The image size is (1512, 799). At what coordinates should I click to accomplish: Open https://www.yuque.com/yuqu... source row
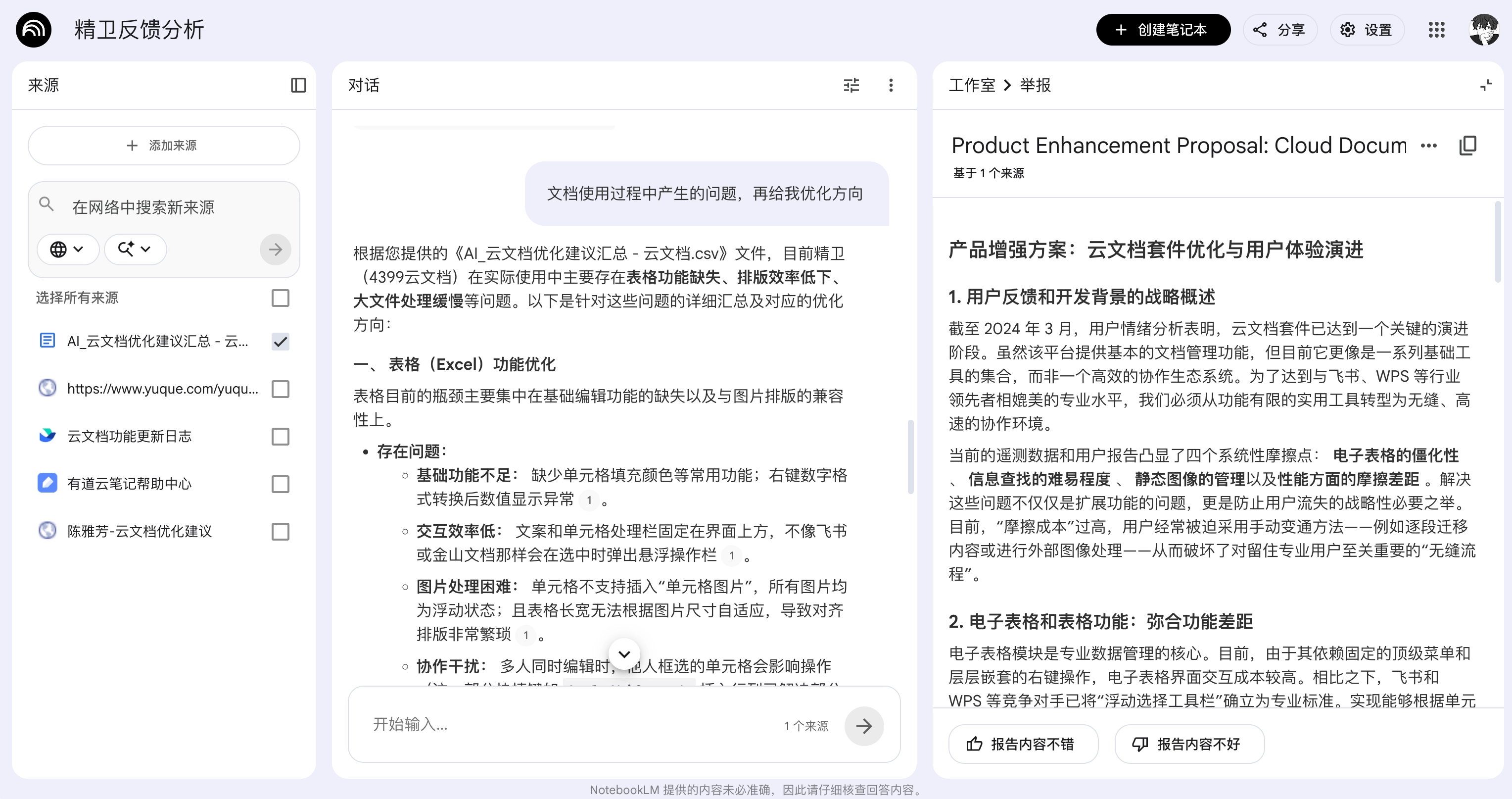[x=164, y=388]
